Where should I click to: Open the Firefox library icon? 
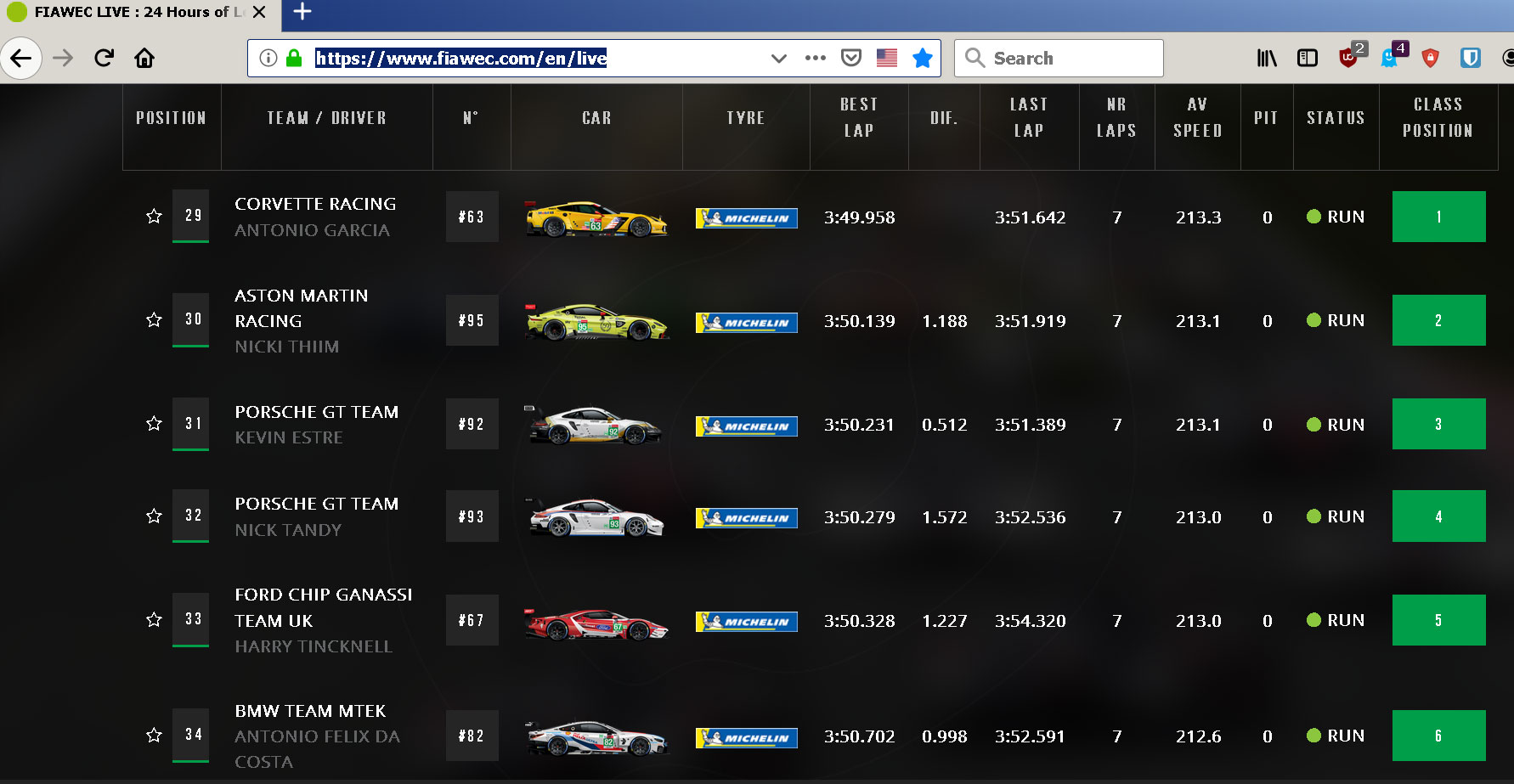[1266, 59]
